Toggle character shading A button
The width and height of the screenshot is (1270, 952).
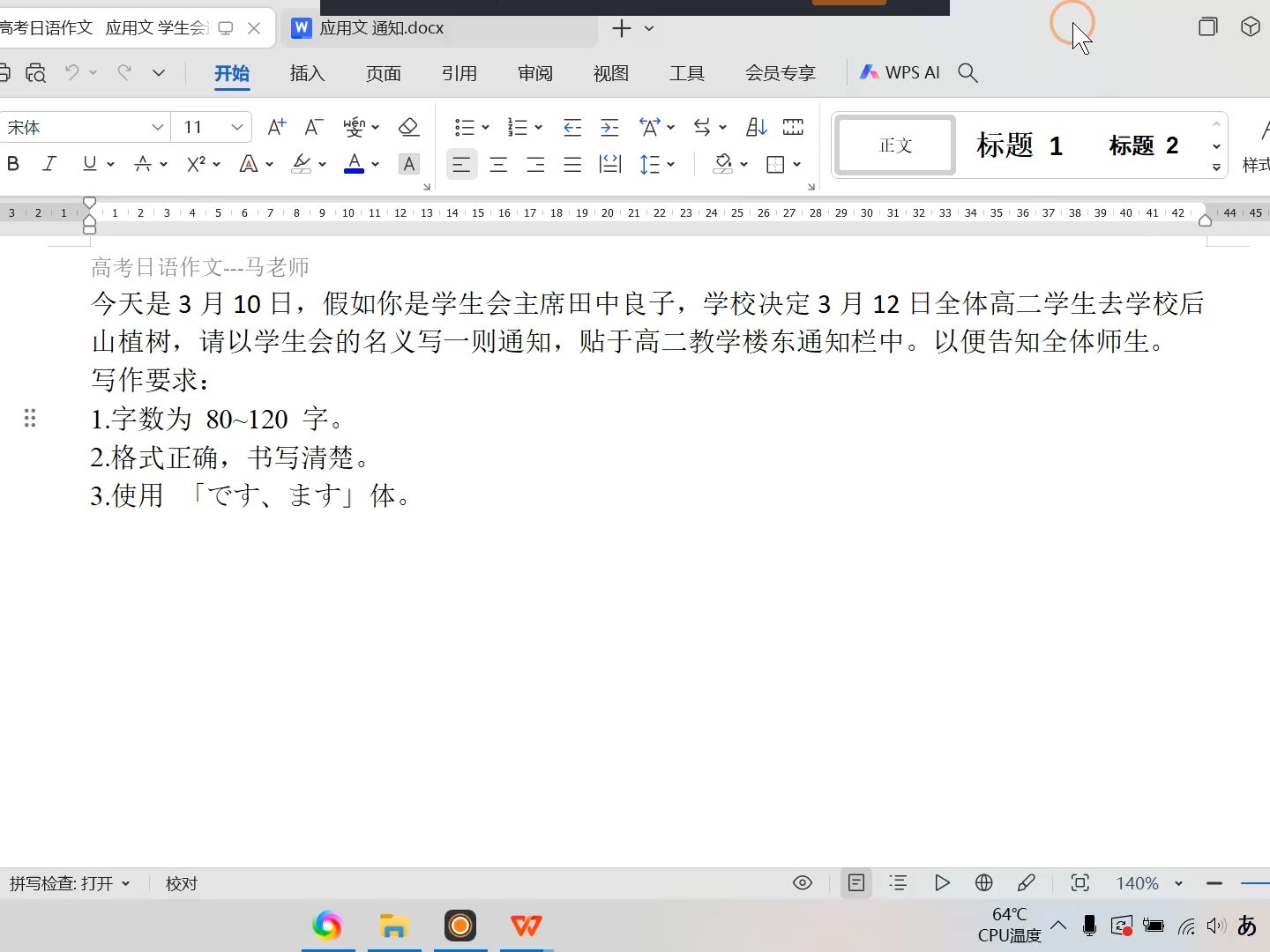[x=408, y=164]
